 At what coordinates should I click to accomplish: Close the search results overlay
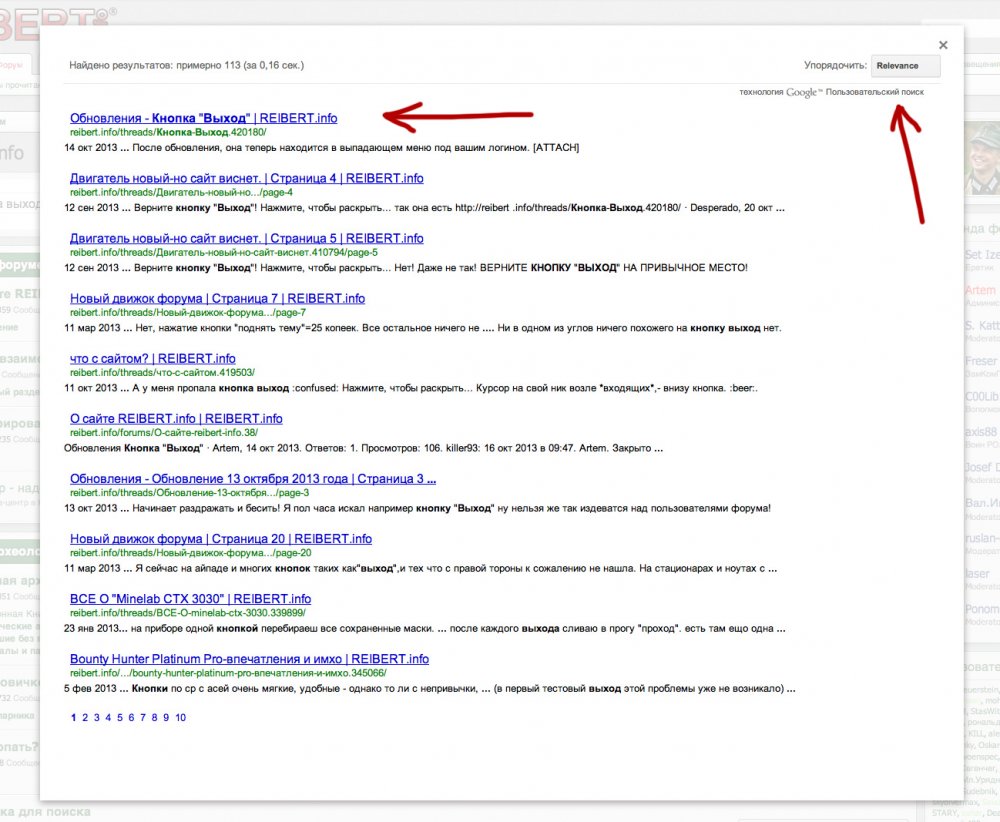tap(943, 45)
